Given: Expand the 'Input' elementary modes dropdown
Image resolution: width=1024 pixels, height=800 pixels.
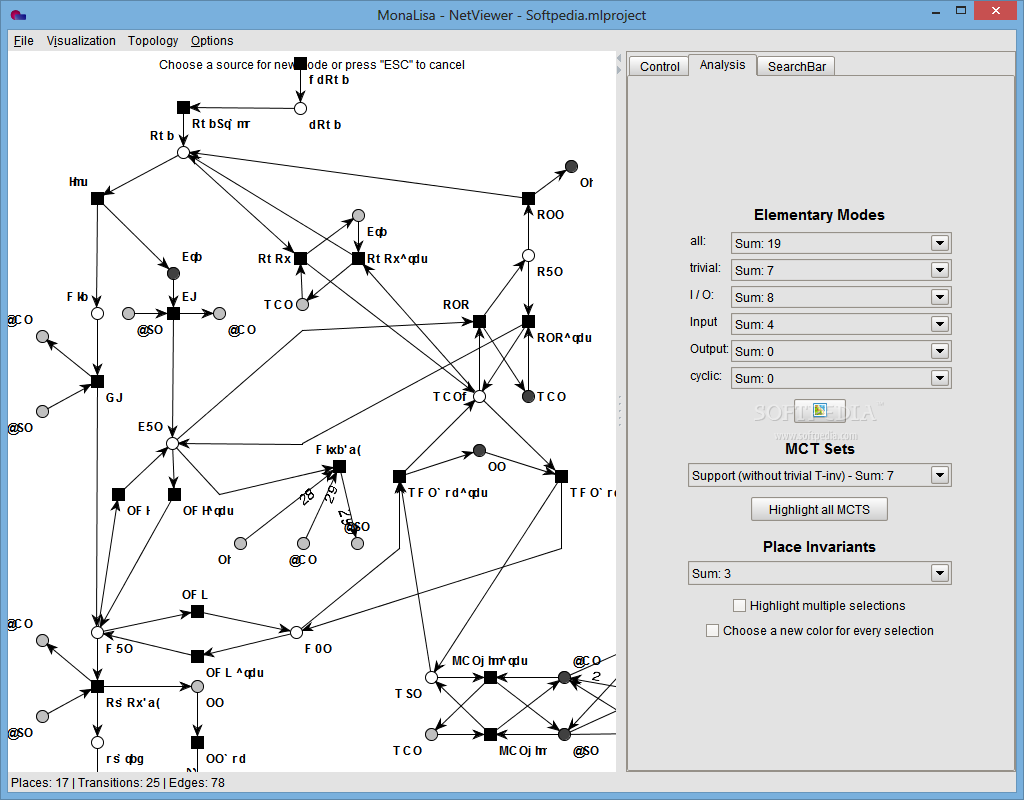Looking at the screenshot, I should (940, 324).
